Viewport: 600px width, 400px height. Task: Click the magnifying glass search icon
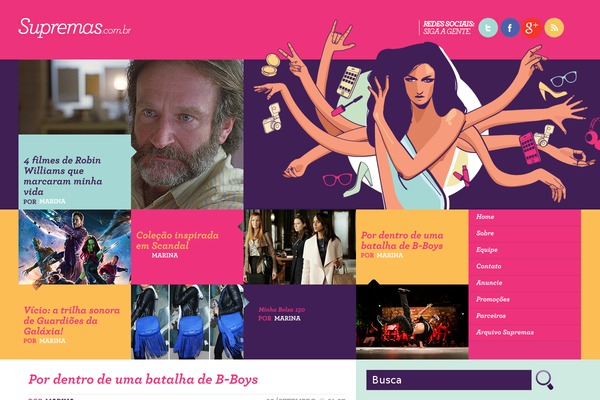545,380
